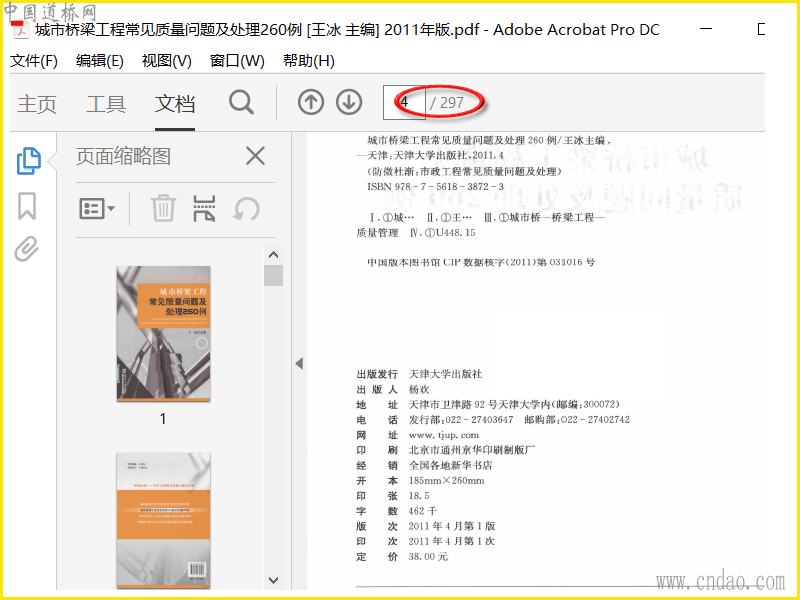This screenshot has width=800, height=600.
Task: Select page 1 cover thumbnail
Action: (x=163, y=334)
